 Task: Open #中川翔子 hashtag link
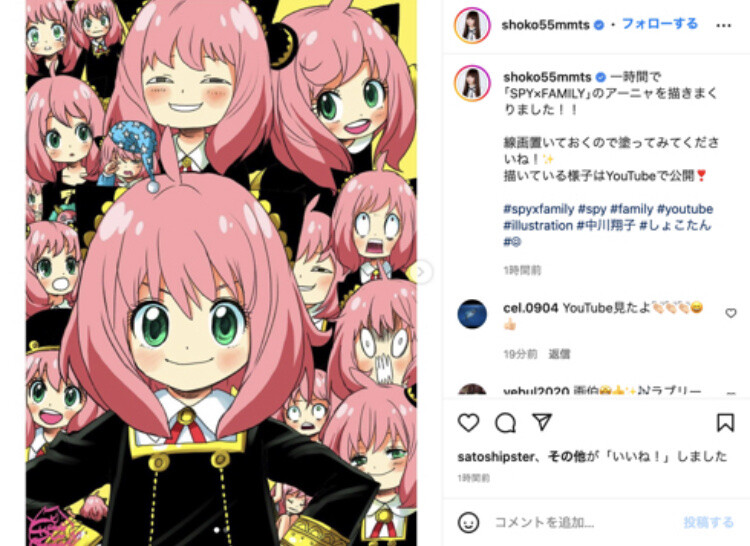[605, 225]
